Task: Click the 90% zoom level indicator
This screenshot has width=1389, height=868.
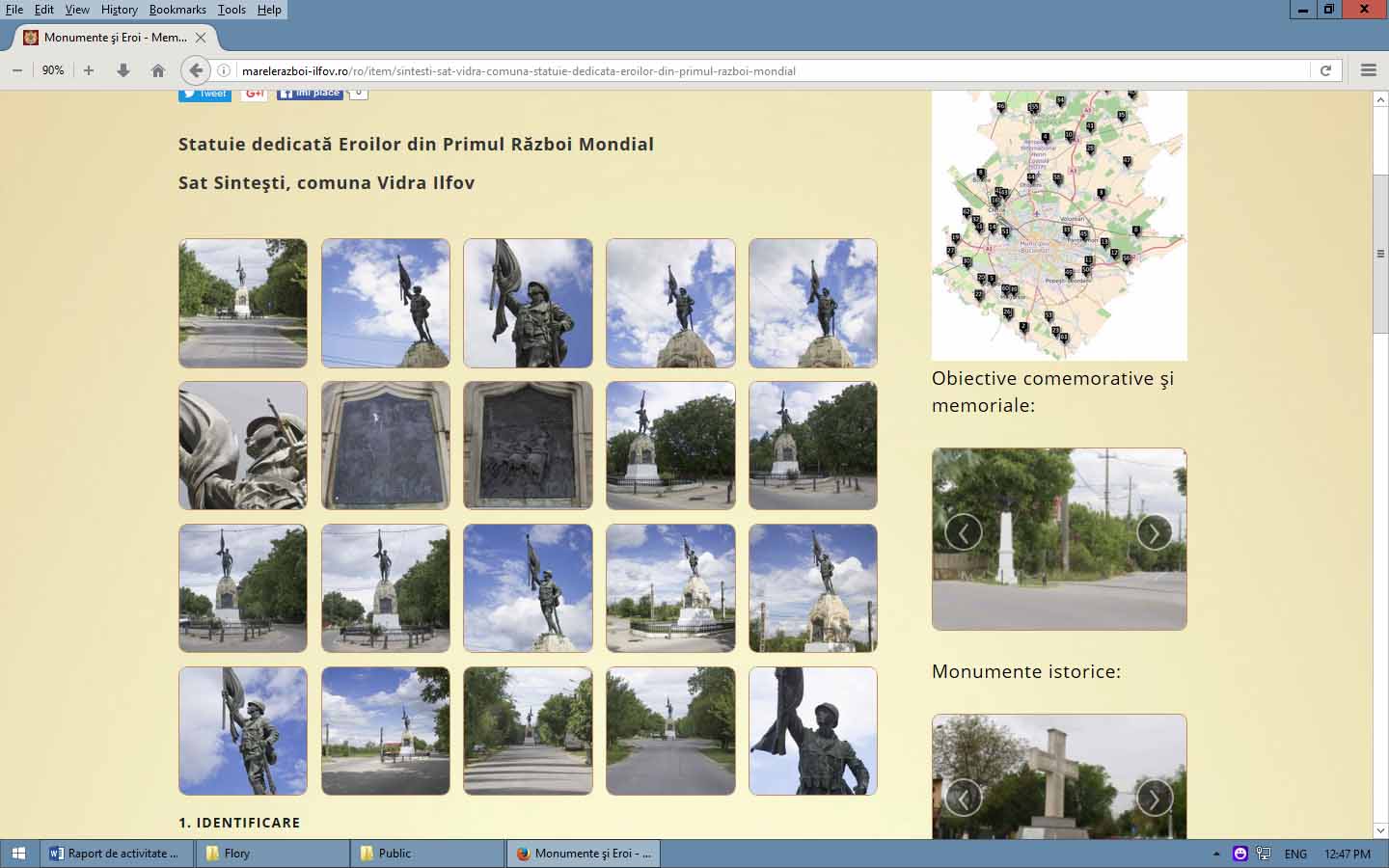Action: click(x=53, y=70)
